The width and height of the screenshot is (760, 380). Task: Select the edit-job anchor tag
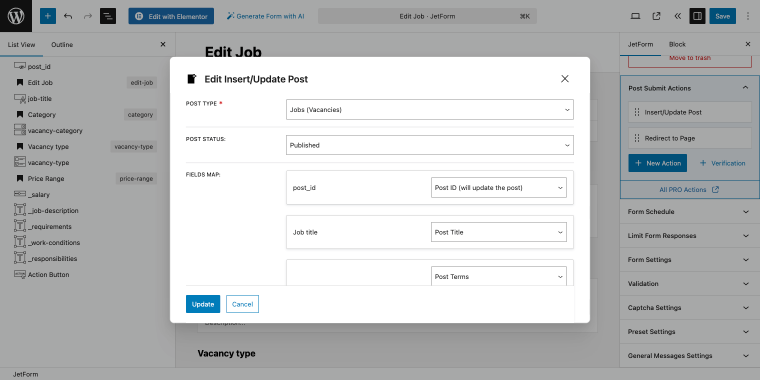(142, 82)
